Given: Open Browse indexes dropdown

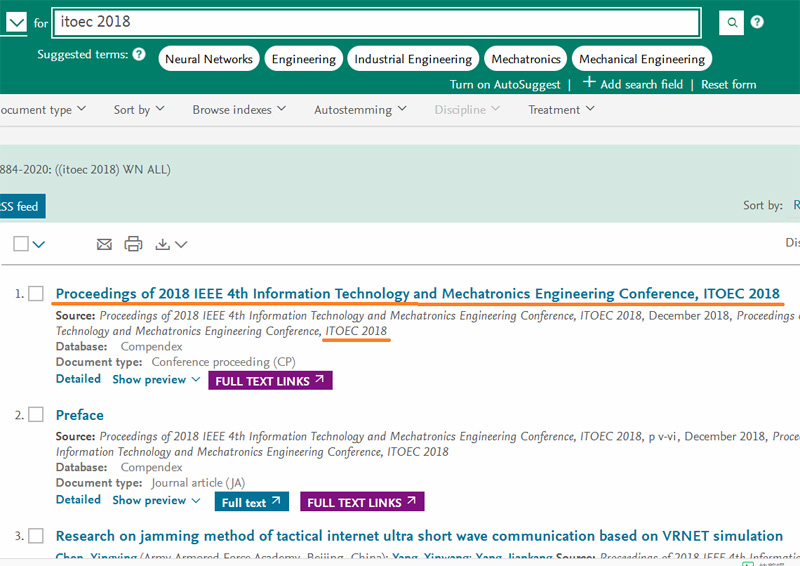Looking at the screenshot, I should (239, 110).
